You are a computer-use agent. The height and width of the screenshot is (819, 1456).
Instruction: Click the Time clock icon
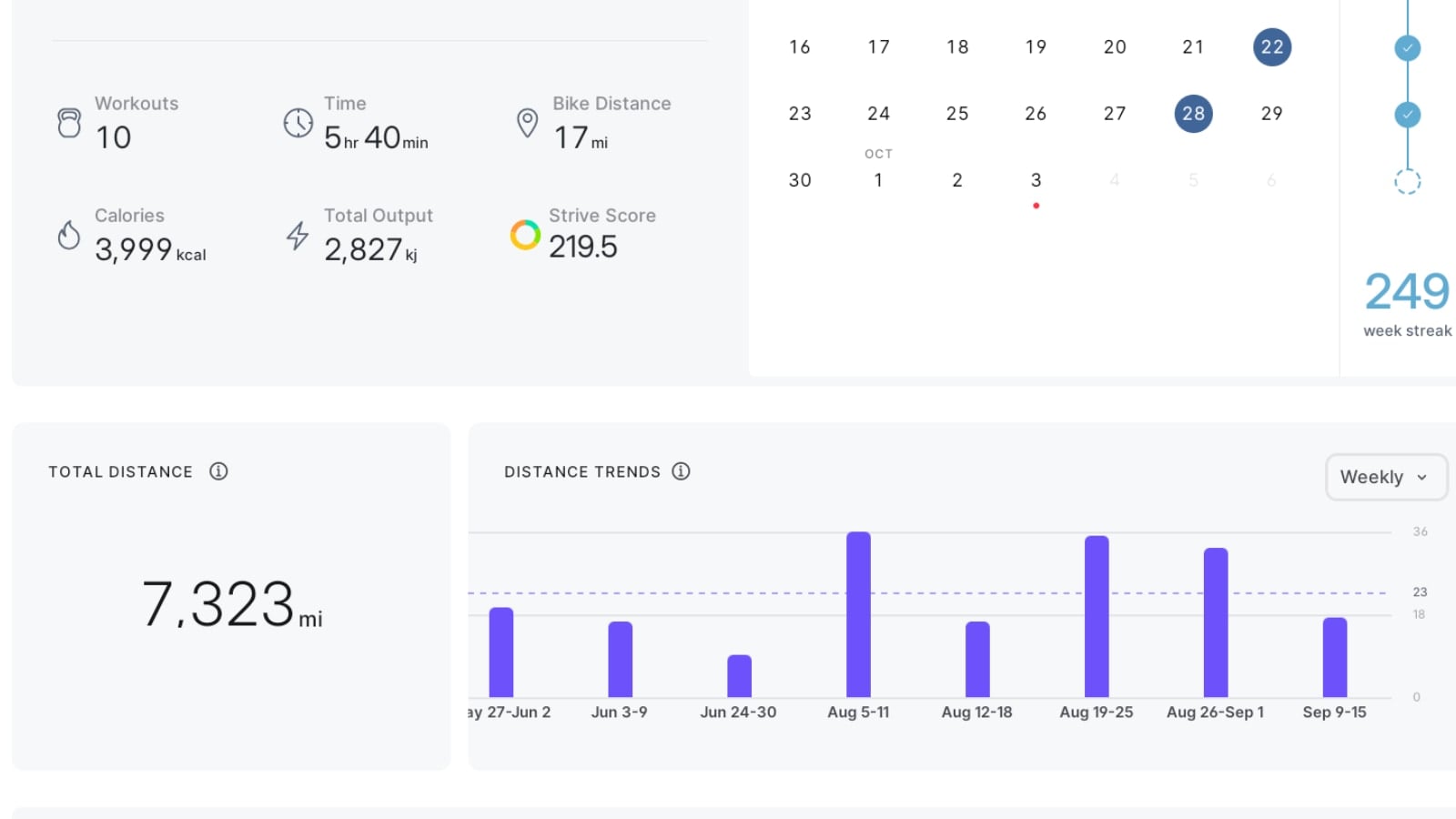pyautogui.click(x=298, y=123)
